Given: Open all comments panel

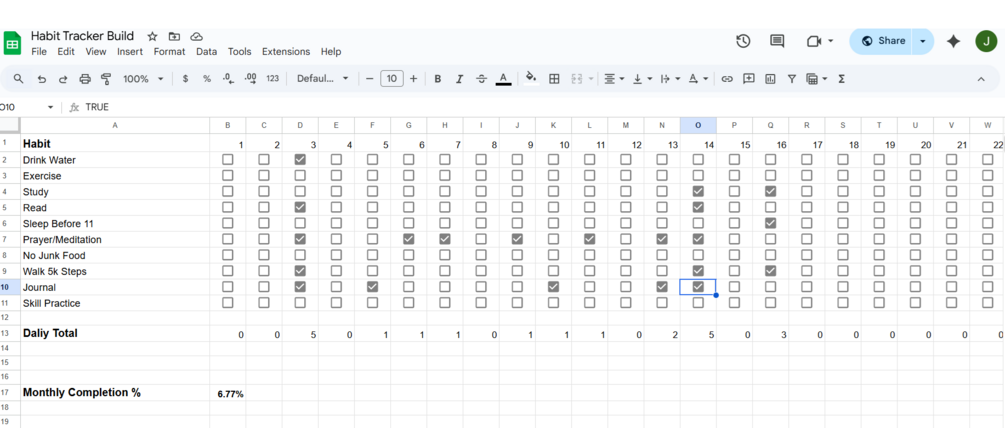Looking at the screenshot, I should point(777,41).
